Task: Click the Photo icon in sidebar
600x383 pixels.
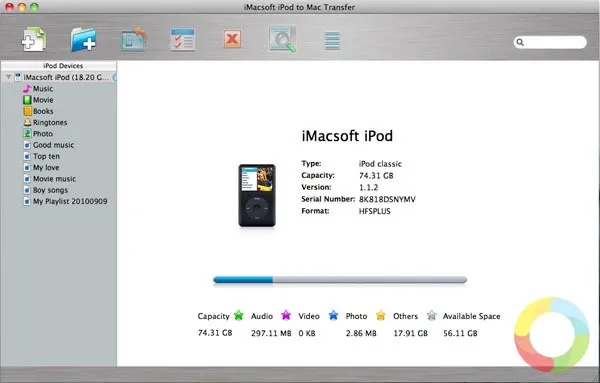Action: point(27,134)
